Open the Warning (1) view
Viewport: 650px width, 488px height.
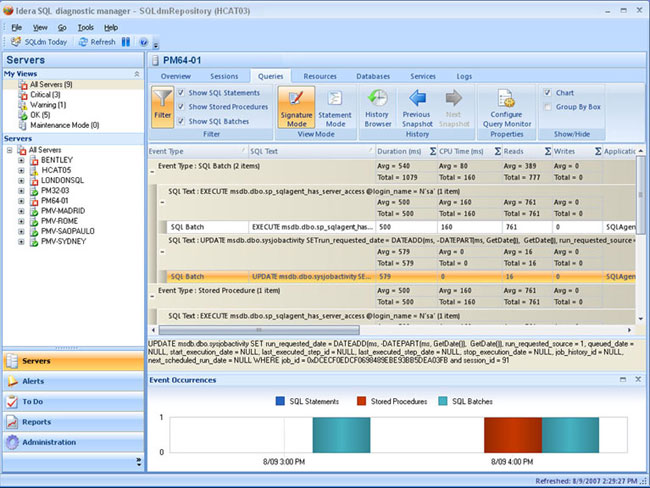coord(48,105)
